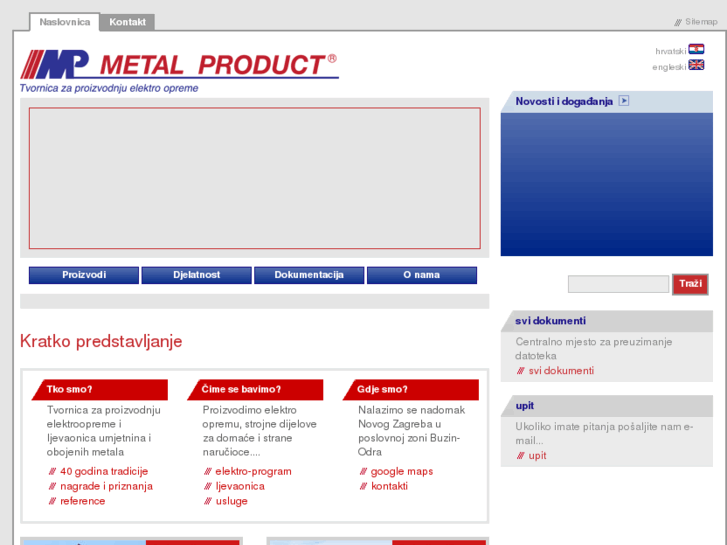Viewport: 727px width, 545px height.
Task: Click the upit box heading
Action: 524,405
